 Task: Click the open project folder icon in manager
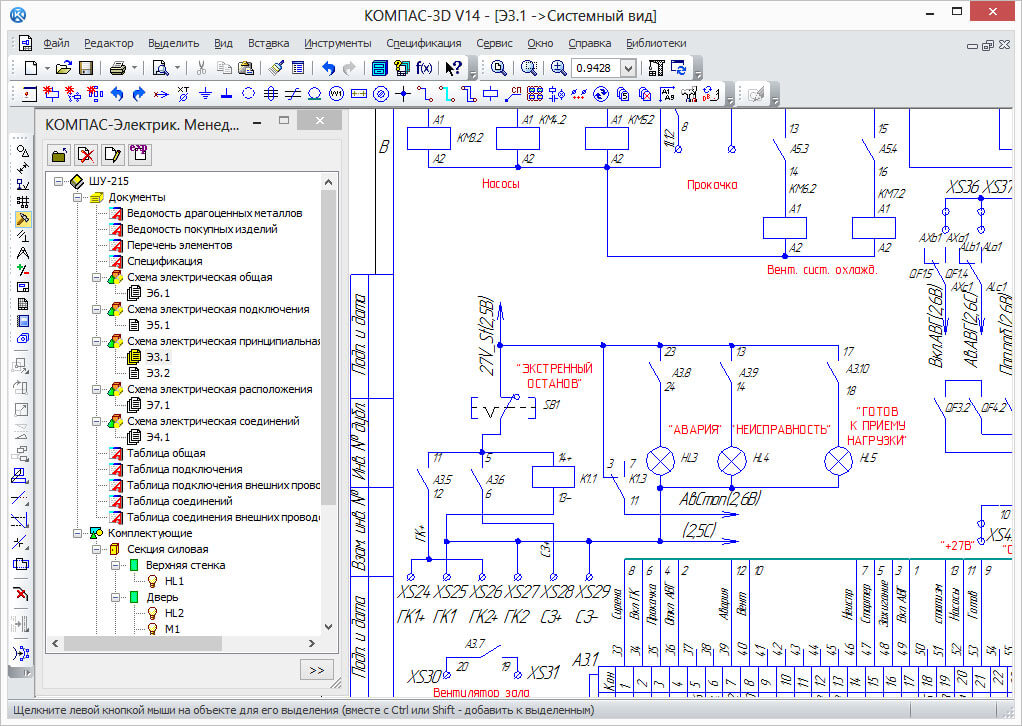60,154
